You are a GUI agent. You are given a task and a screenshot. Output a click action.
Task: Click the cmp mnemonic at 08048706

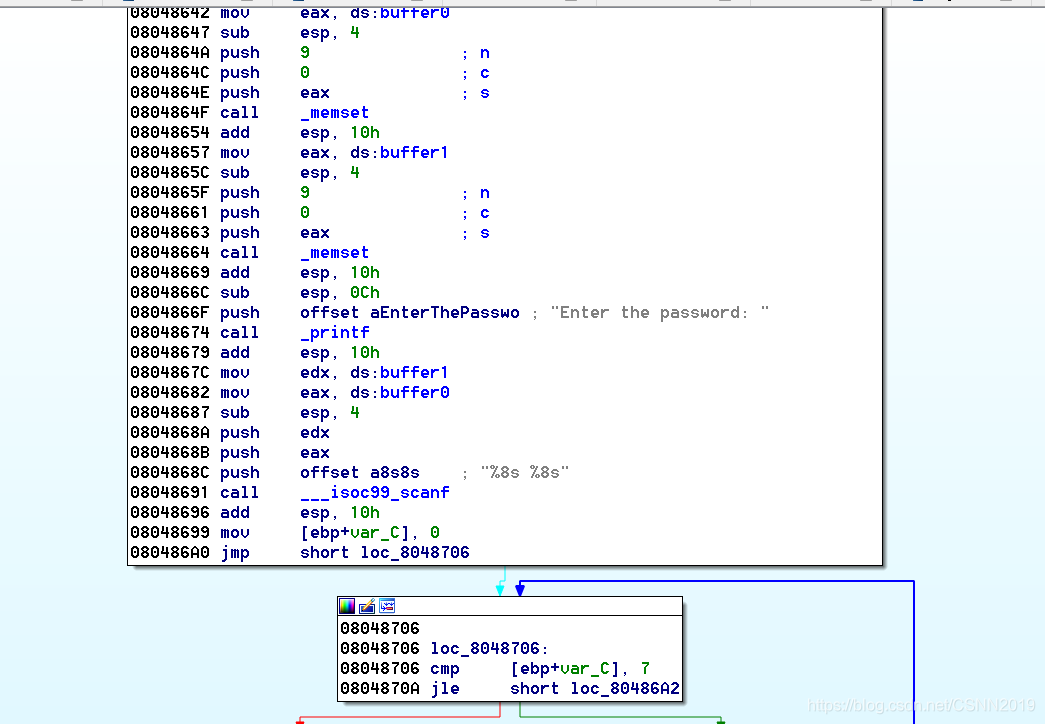click(445, 669)
